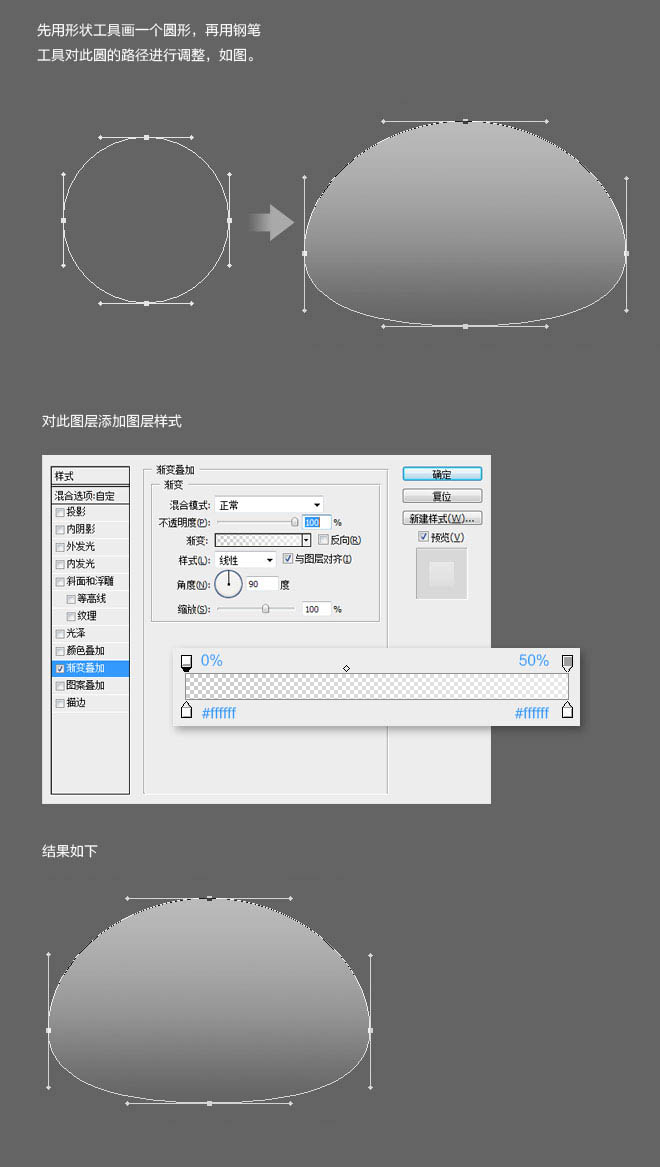Click the 角度 angle dial
The height and width of the screenshot is (1167, 660).
[x=228, y=584]
